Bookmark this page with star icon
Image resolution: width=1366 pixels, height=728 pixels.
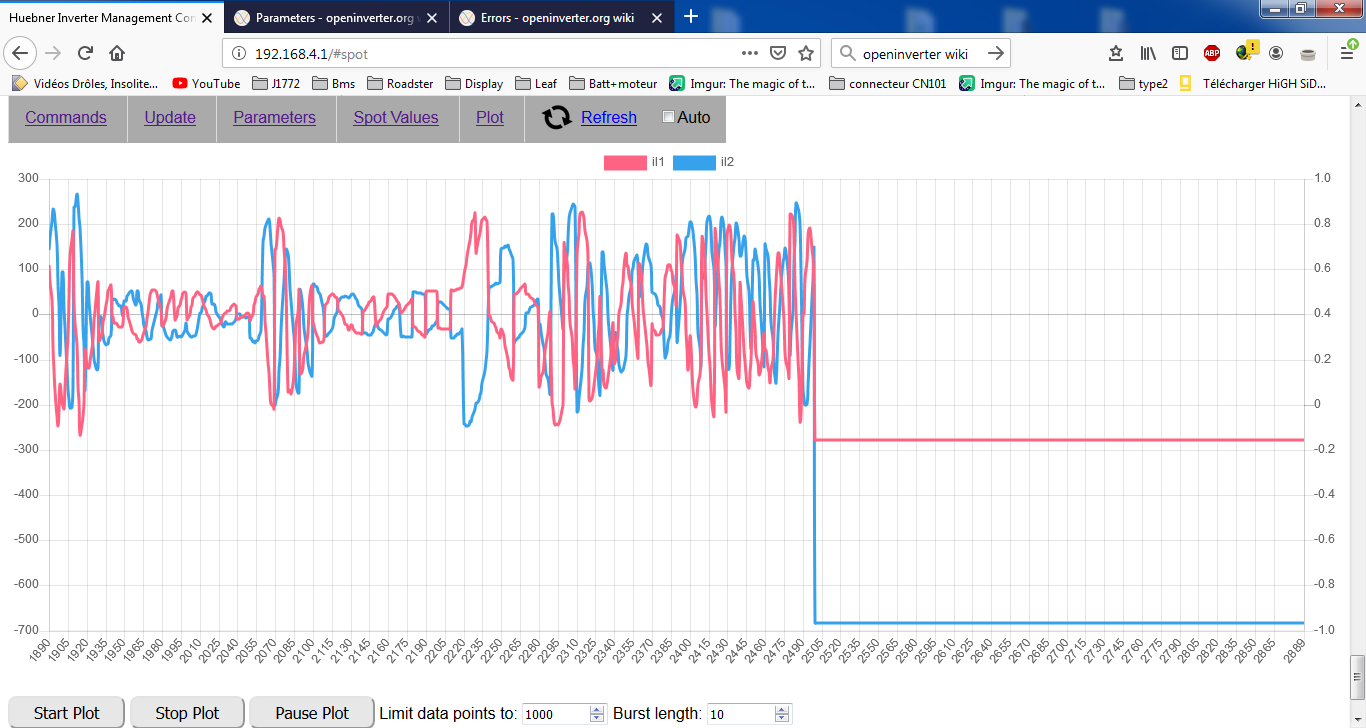pyautogui.click(x=806, y=53)
